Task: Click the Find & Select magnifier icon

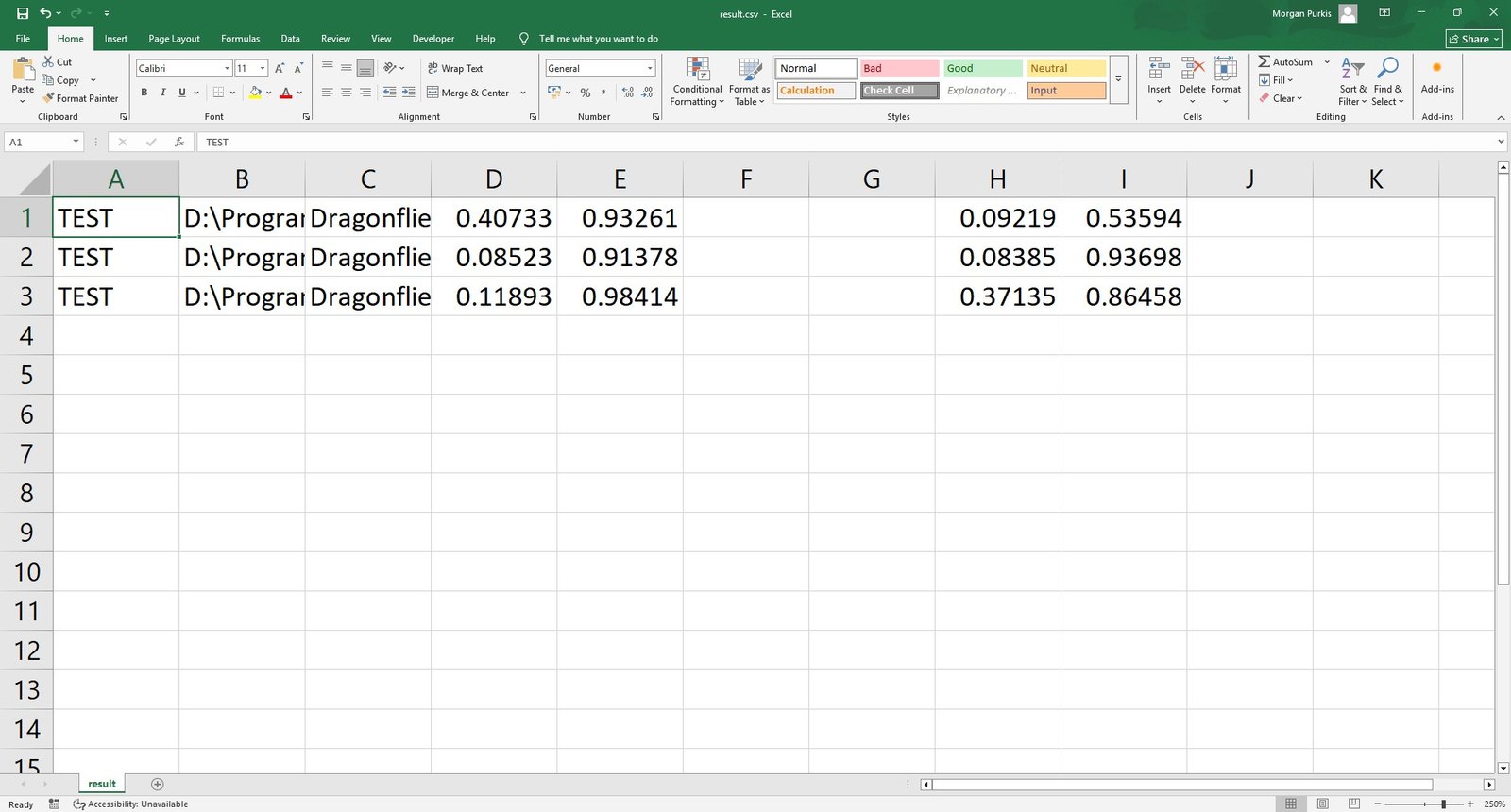Action: [x=1387, y=69]
